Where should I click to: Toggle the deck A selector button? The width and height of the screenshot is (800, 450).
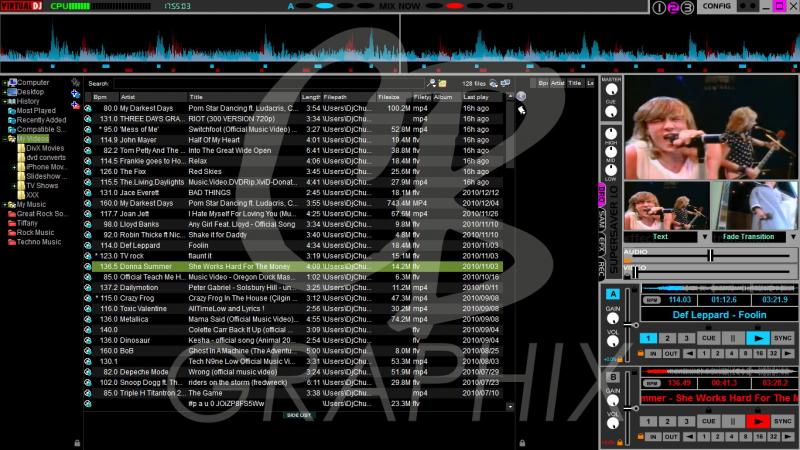(x=613, y=294)
